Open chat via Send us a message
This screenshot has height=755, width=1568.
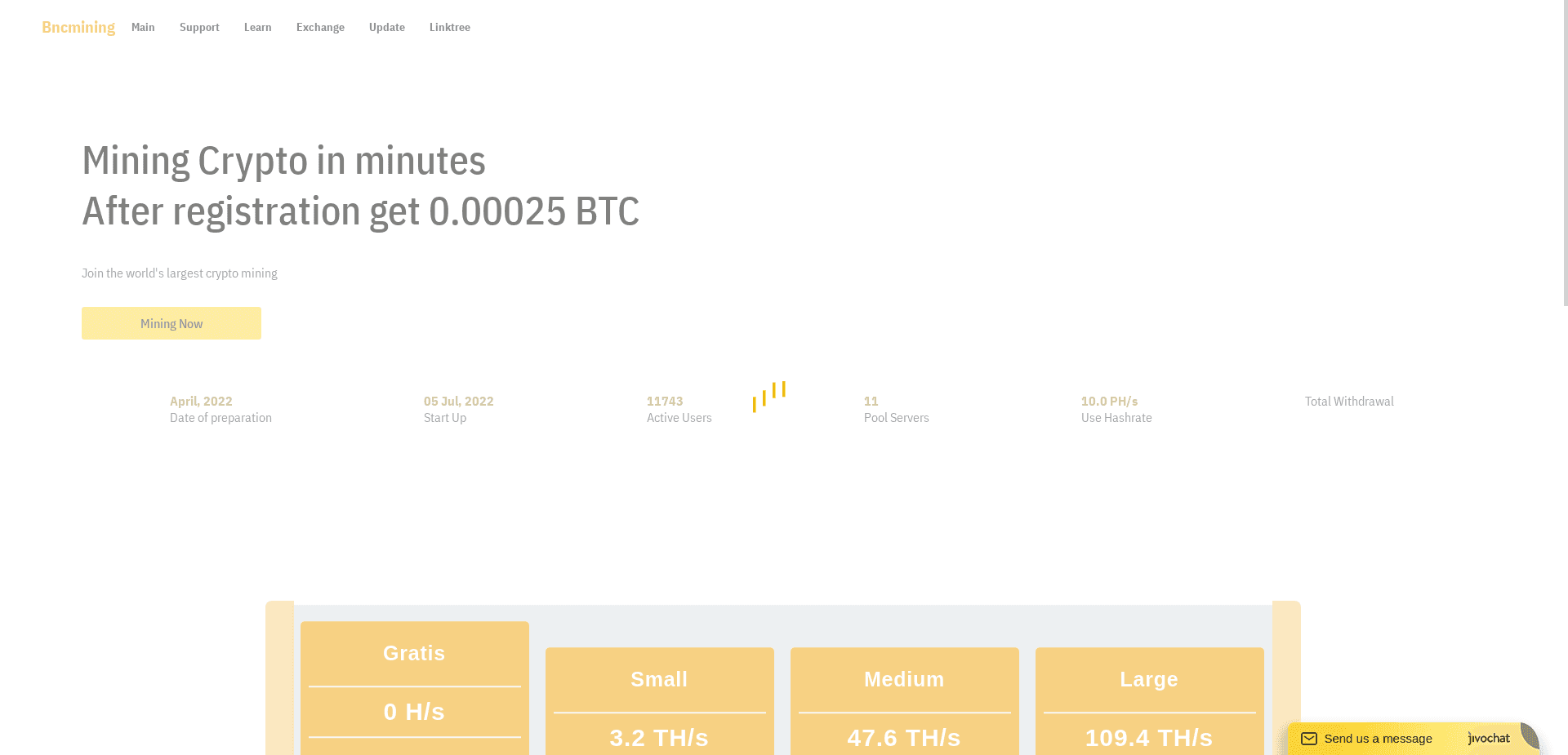coord(1378,738)
